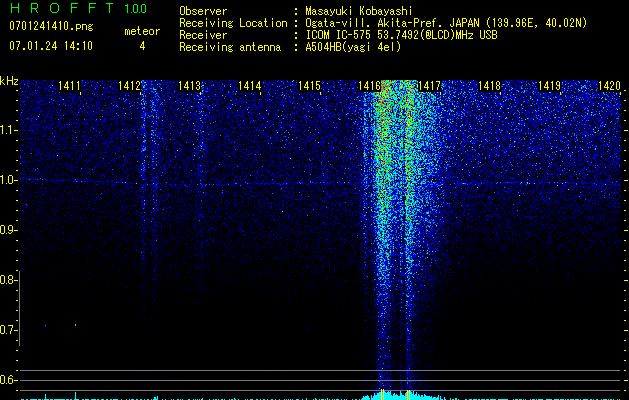Click the 'Receiving Location' field label
Viewport: 629px width, 400px height.
tap(233, 23)
